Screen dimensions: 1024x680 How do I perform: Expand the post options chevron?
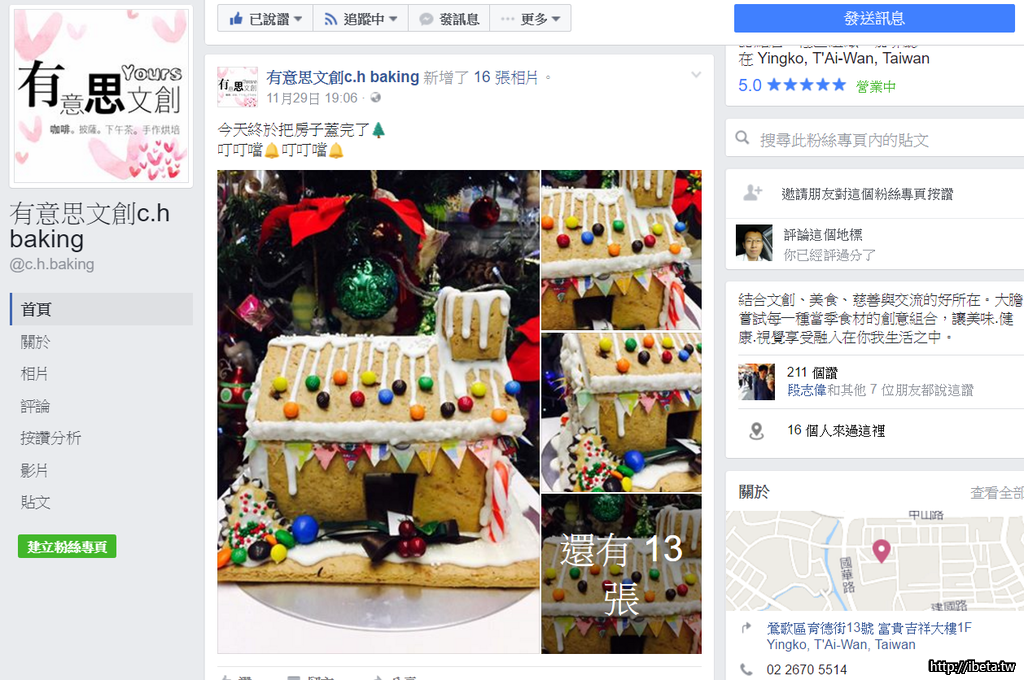(696, 75)
